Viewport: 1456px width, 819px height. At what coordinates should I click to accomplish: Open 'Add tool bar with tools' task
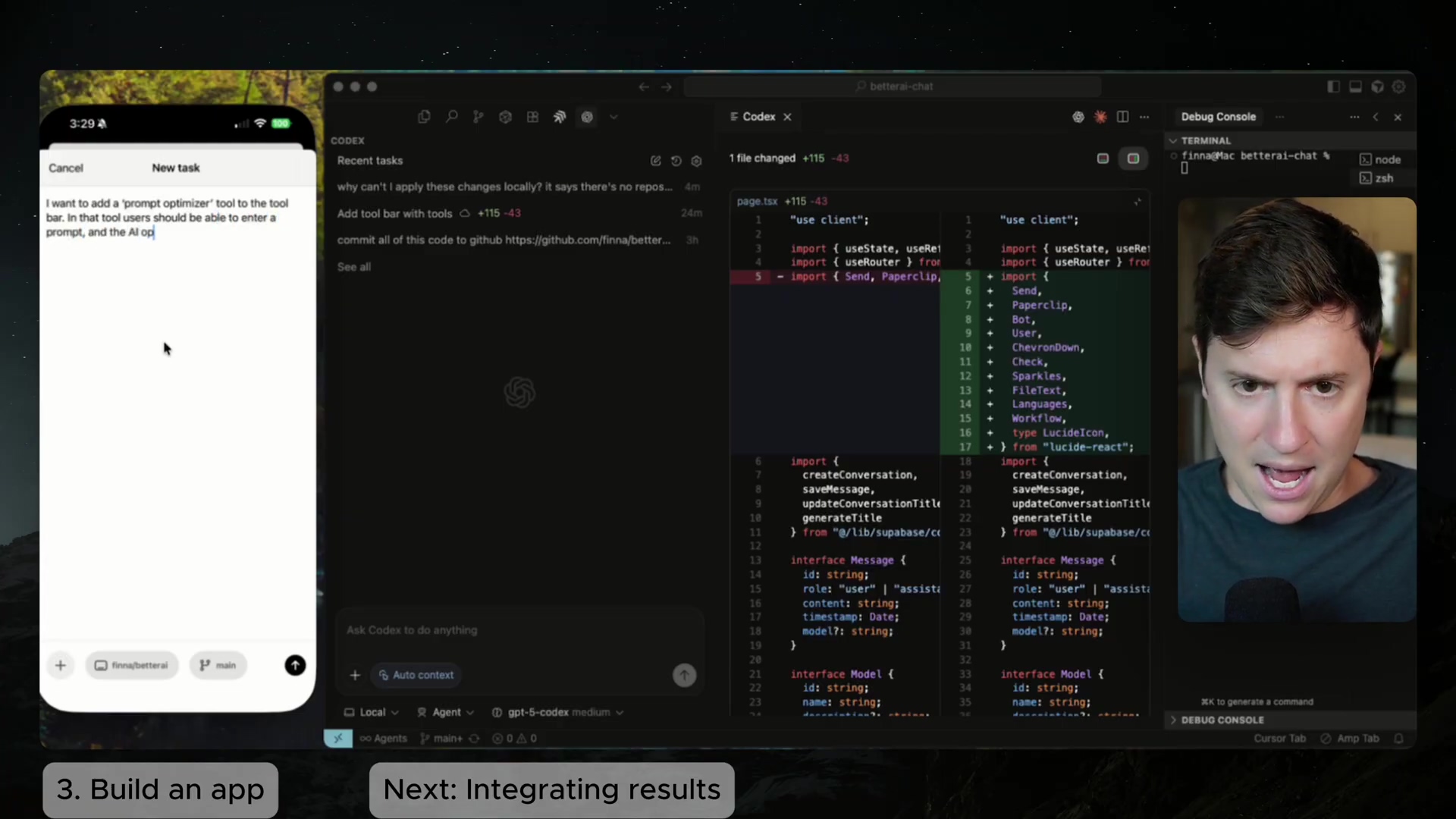point(519,213)
